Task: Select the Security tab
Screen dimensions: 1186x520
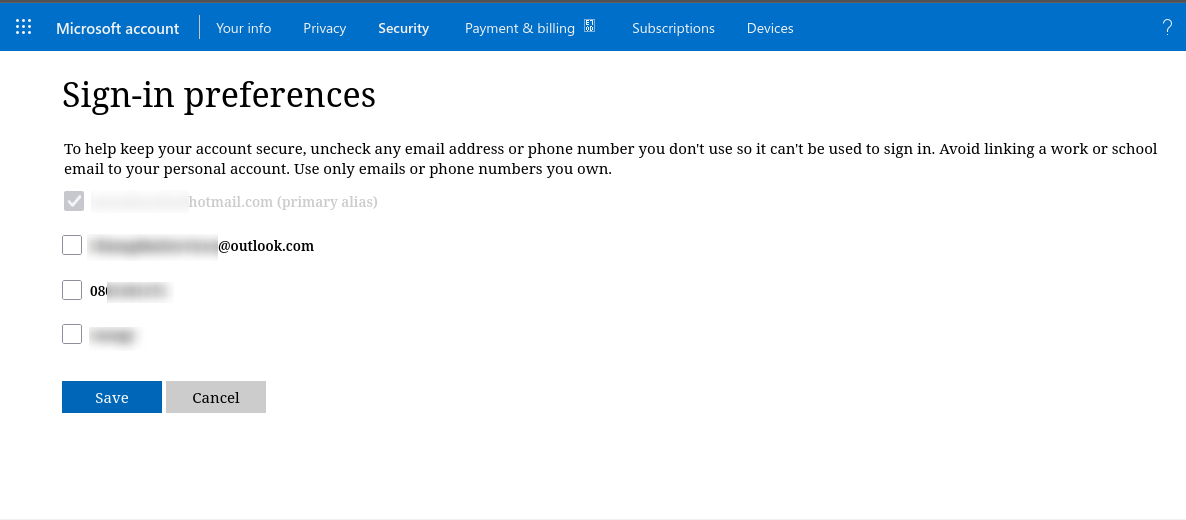Action: pos(403,28)
